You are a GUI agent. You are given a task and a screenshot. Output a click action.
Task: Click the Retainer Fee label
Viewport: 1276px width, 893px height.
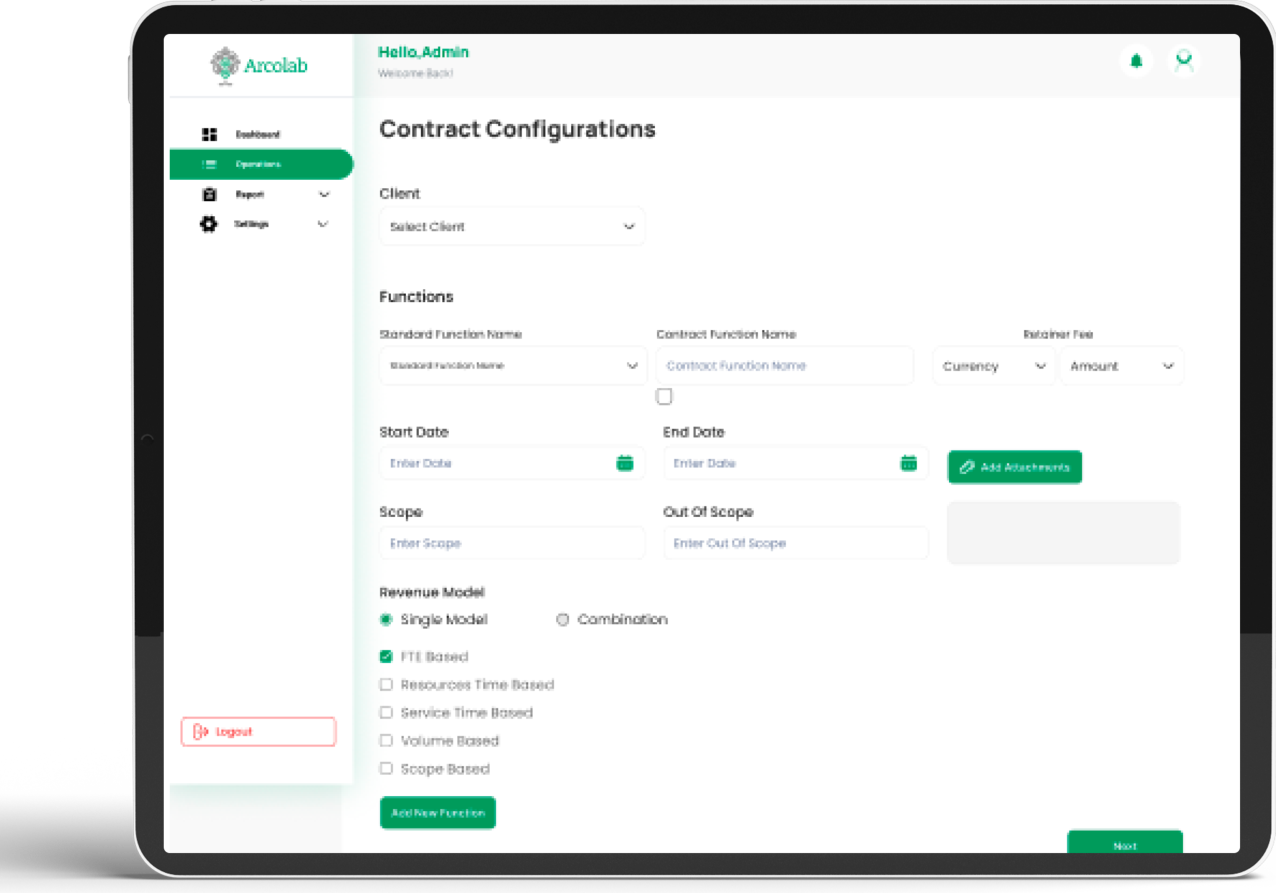click(x=1058, y=334)
